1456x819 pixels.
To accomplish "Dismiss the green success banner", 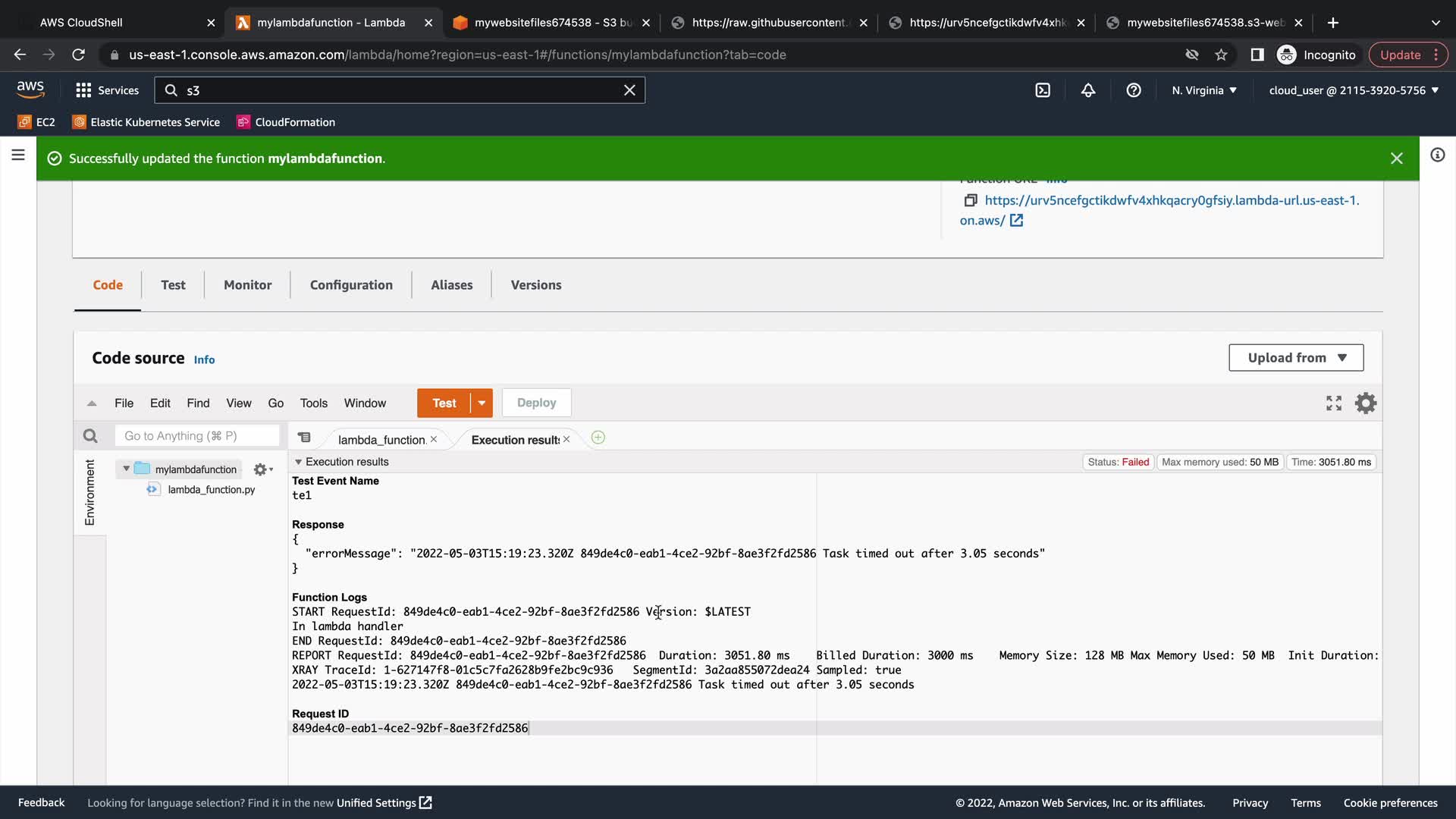I will click(1396, 158).
